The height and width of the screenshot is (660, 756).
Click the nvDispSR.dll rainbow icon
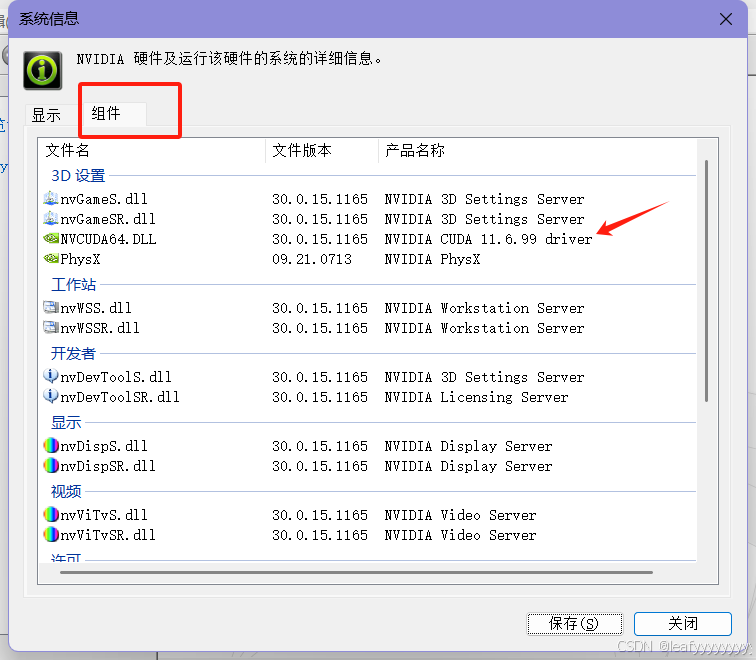51,466
